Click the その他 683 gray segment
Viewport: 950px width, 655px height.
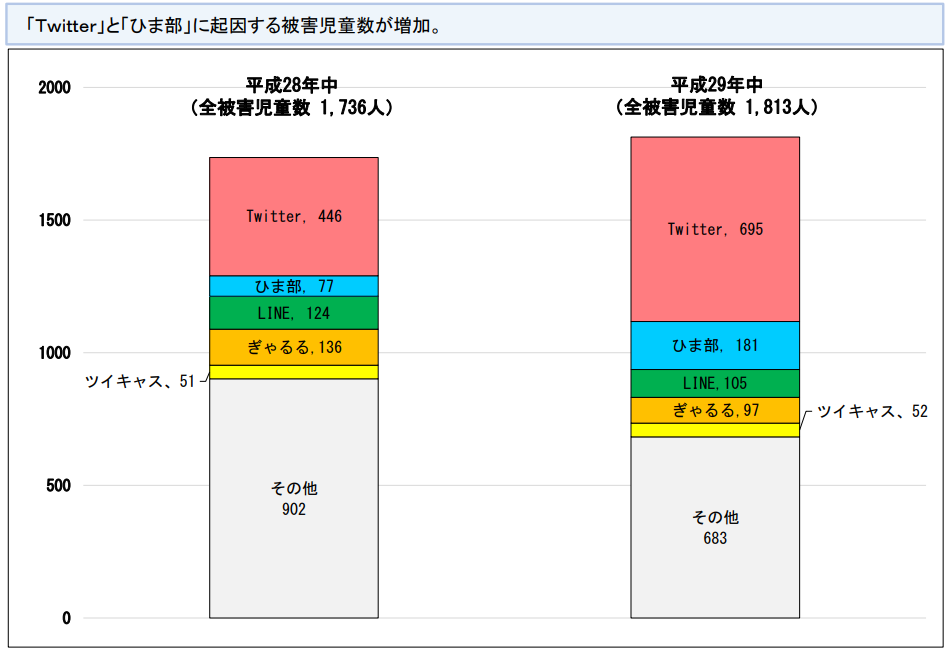point(715,527)
